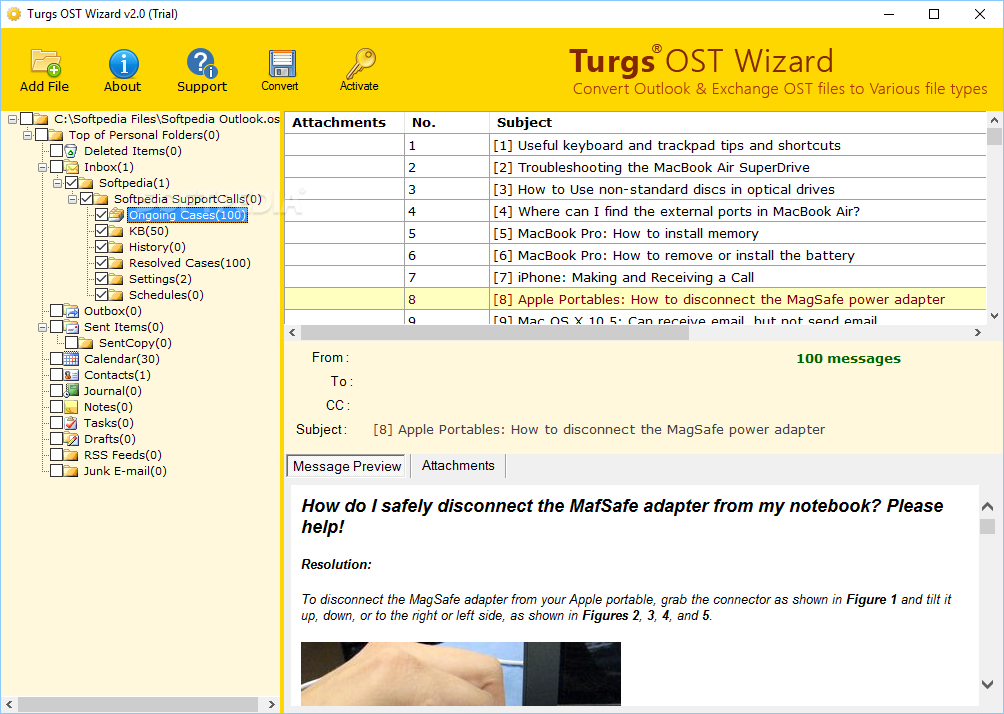Image resolution: width=1004 pixels, height=714 pixels.
Task: Sort by the No. column header
Action: click(x=446, y=122)
